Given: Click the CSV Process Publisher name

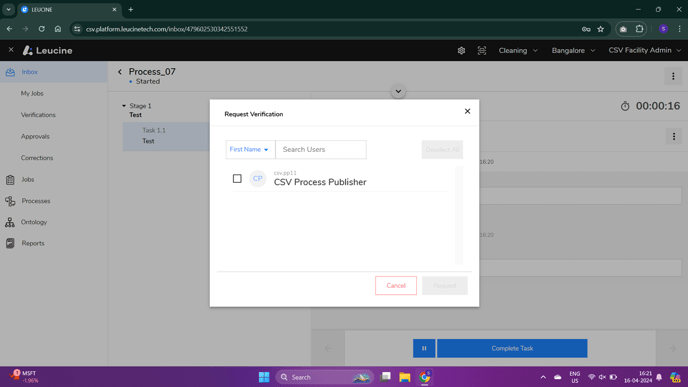Looking at the screenshot, I should [320, 182].
